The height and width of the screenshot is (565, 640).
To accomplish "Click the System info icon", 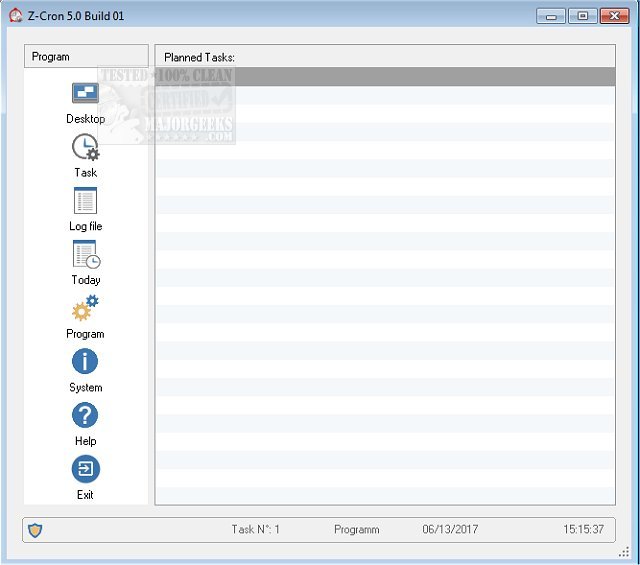I will (x=85, y=361).
